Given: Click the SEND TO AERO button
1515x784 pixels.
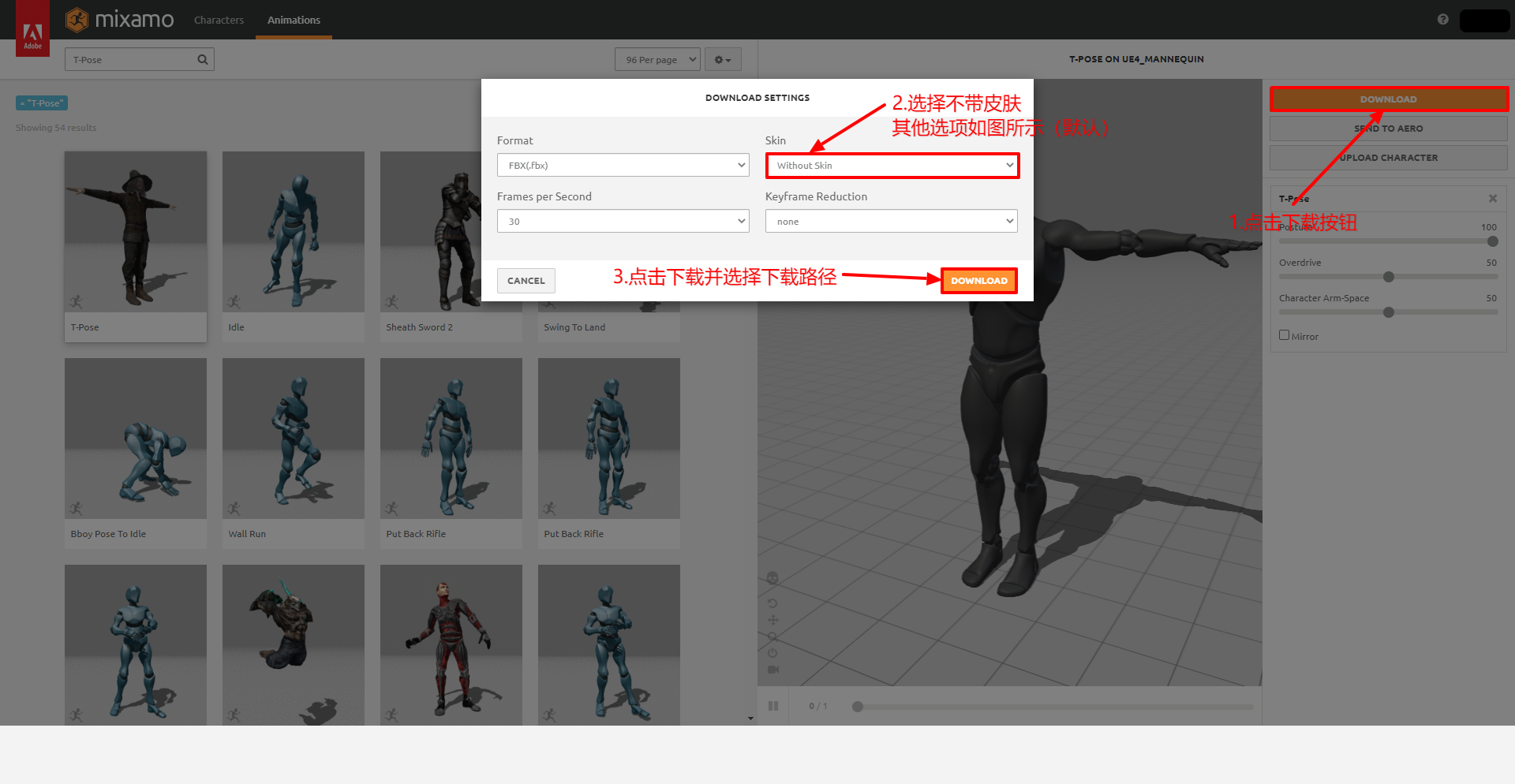Looking at the screenshot, I should [x=1389, y=128].
